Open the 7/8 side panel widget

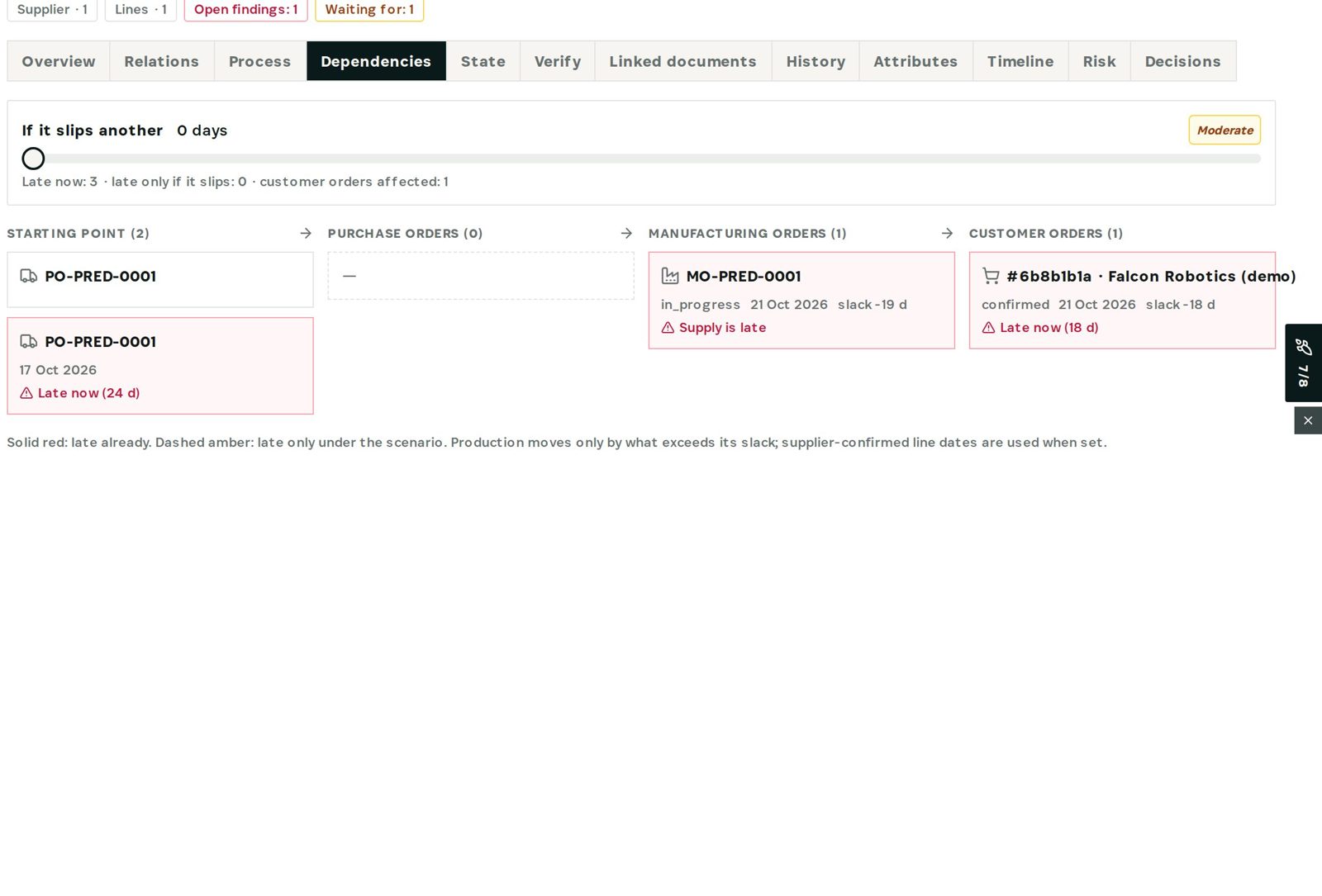(x=1304, y=363)
